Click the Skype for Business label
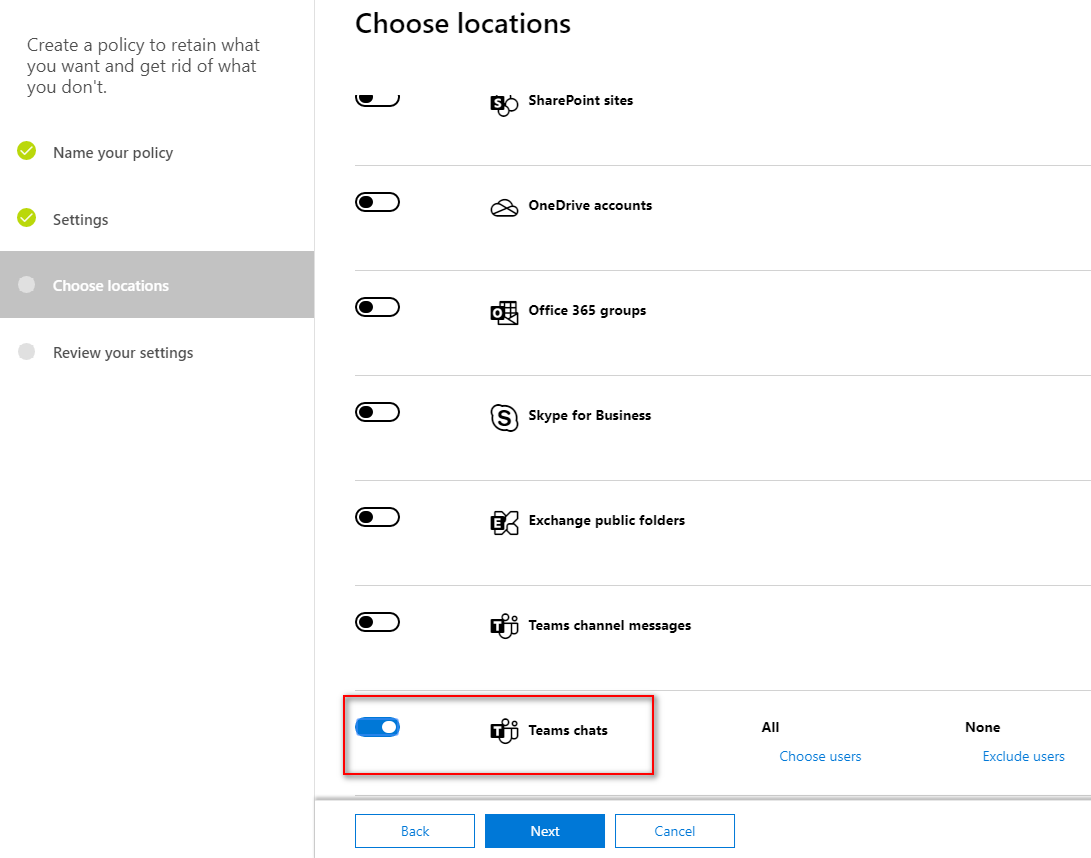 click(x=589, y=415)
